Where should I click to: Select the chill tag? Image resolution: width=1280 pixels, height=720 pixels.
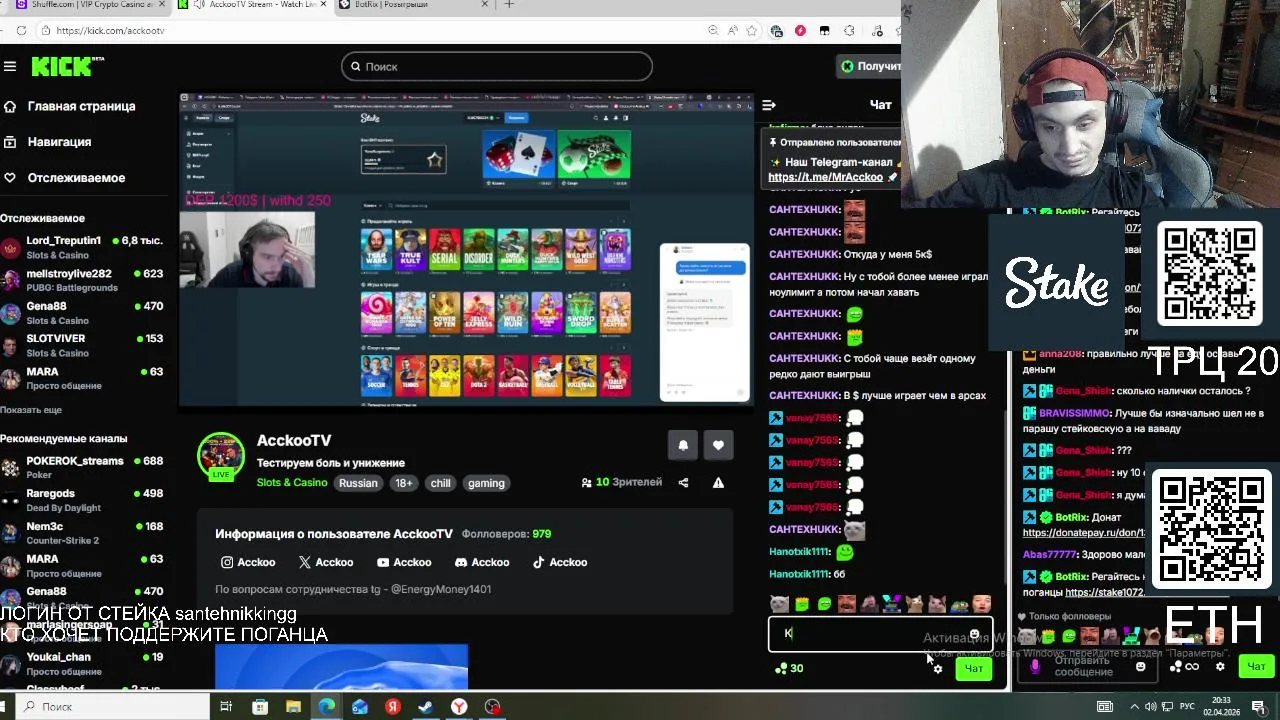coord(440,483)
